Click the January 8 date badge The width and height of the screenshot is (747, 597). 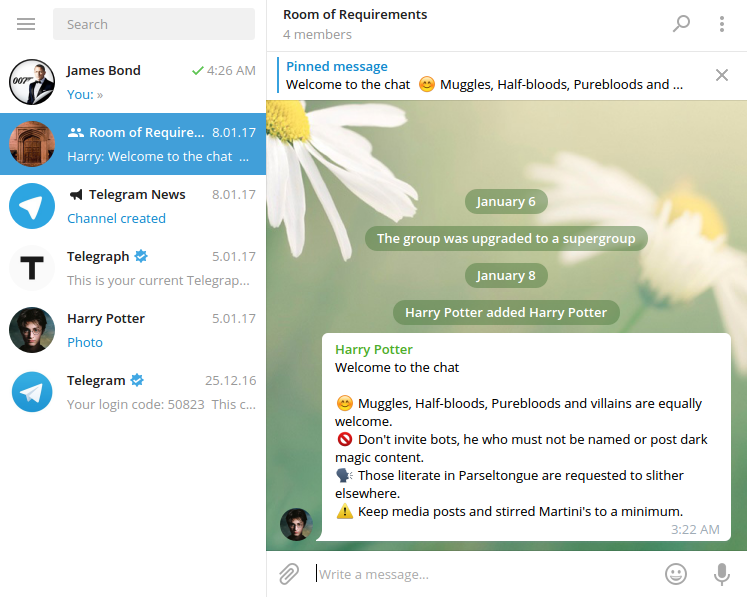click(506, 275)
